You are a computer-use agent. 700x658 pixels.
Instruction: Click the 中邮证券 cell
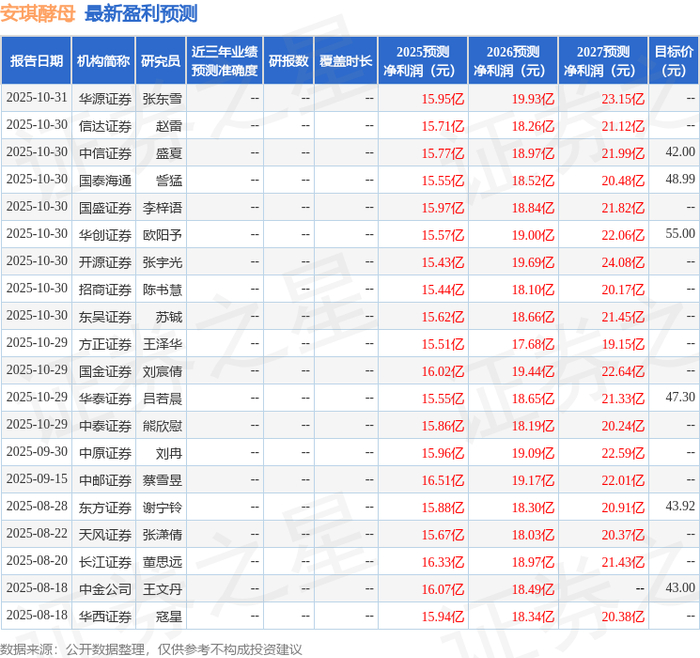point(105,480)
